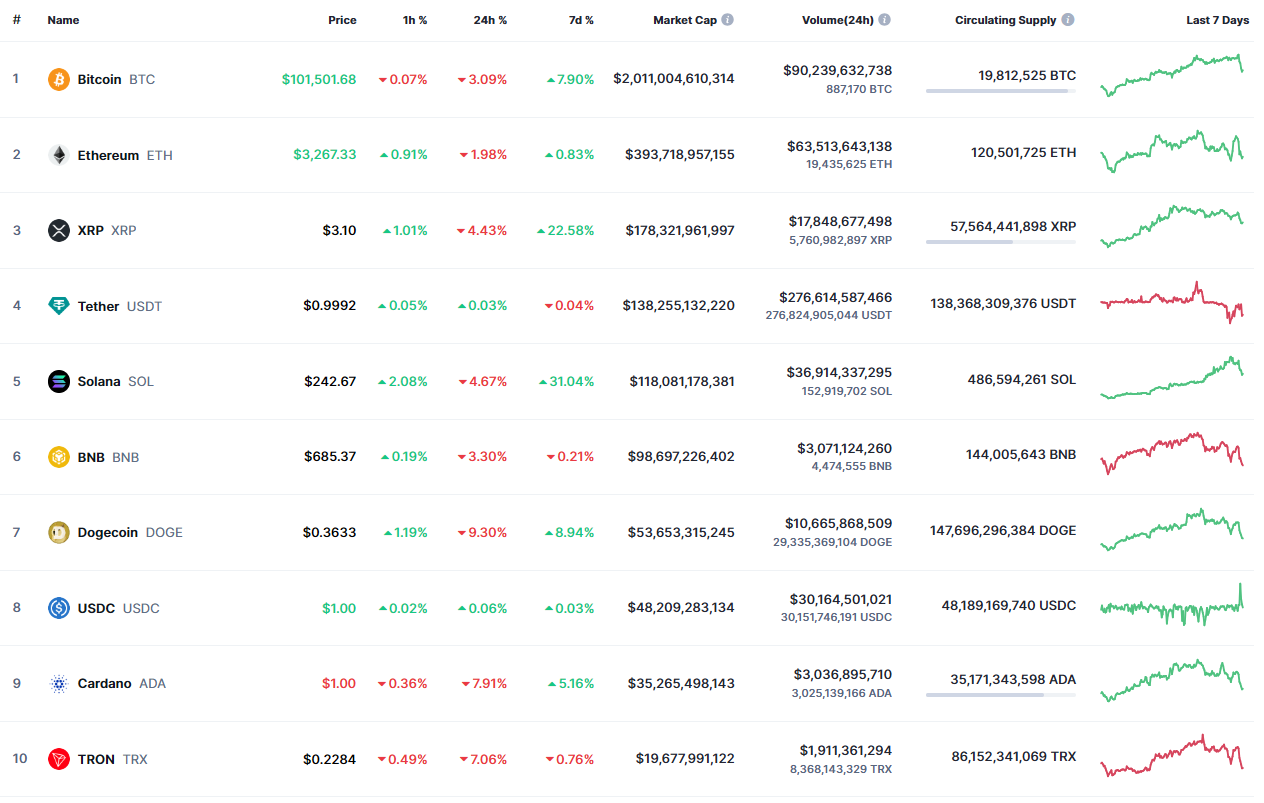Click the Dogecoin logo icon

click(59, 532)
